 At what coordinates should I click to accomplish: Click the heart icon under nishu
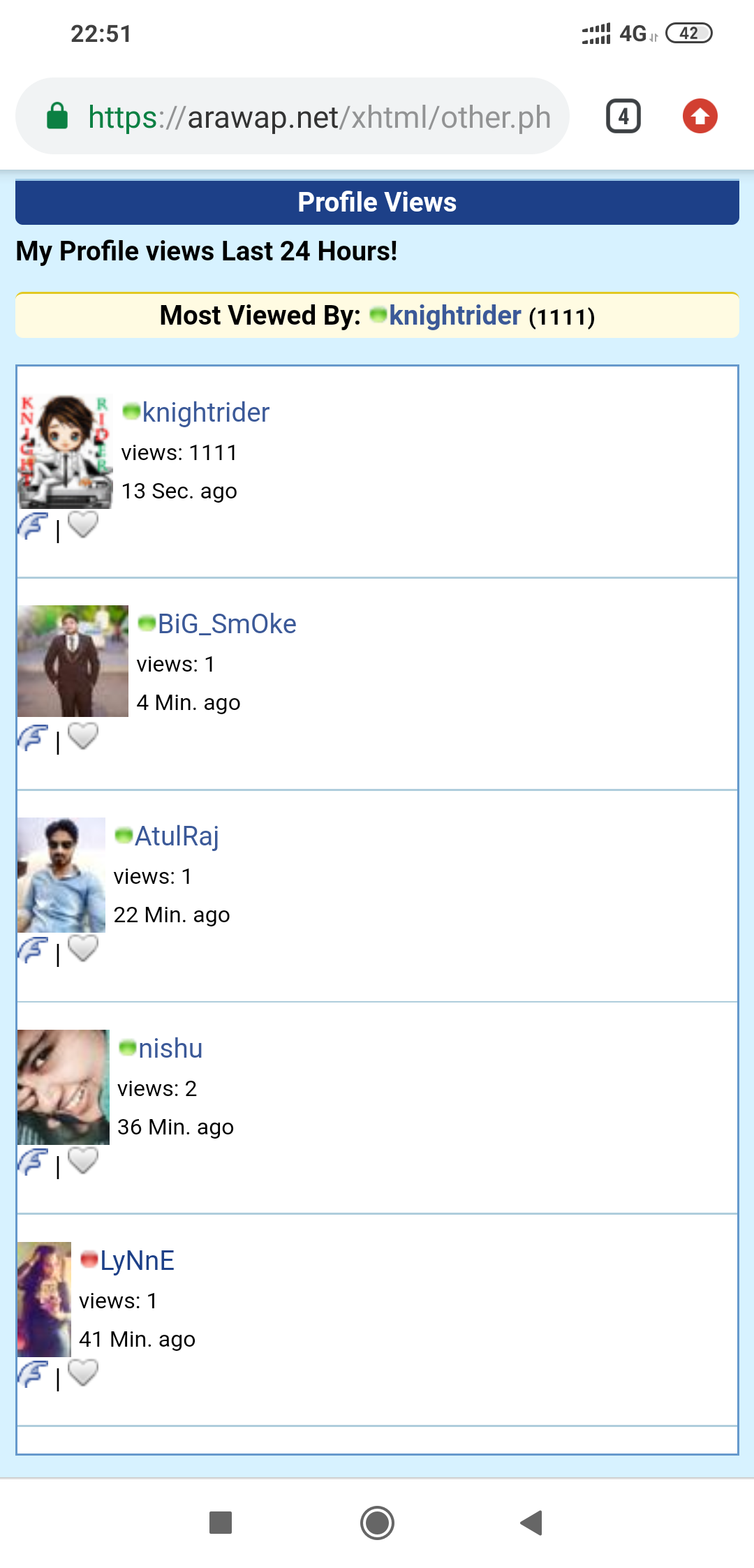click(83, 1161)
